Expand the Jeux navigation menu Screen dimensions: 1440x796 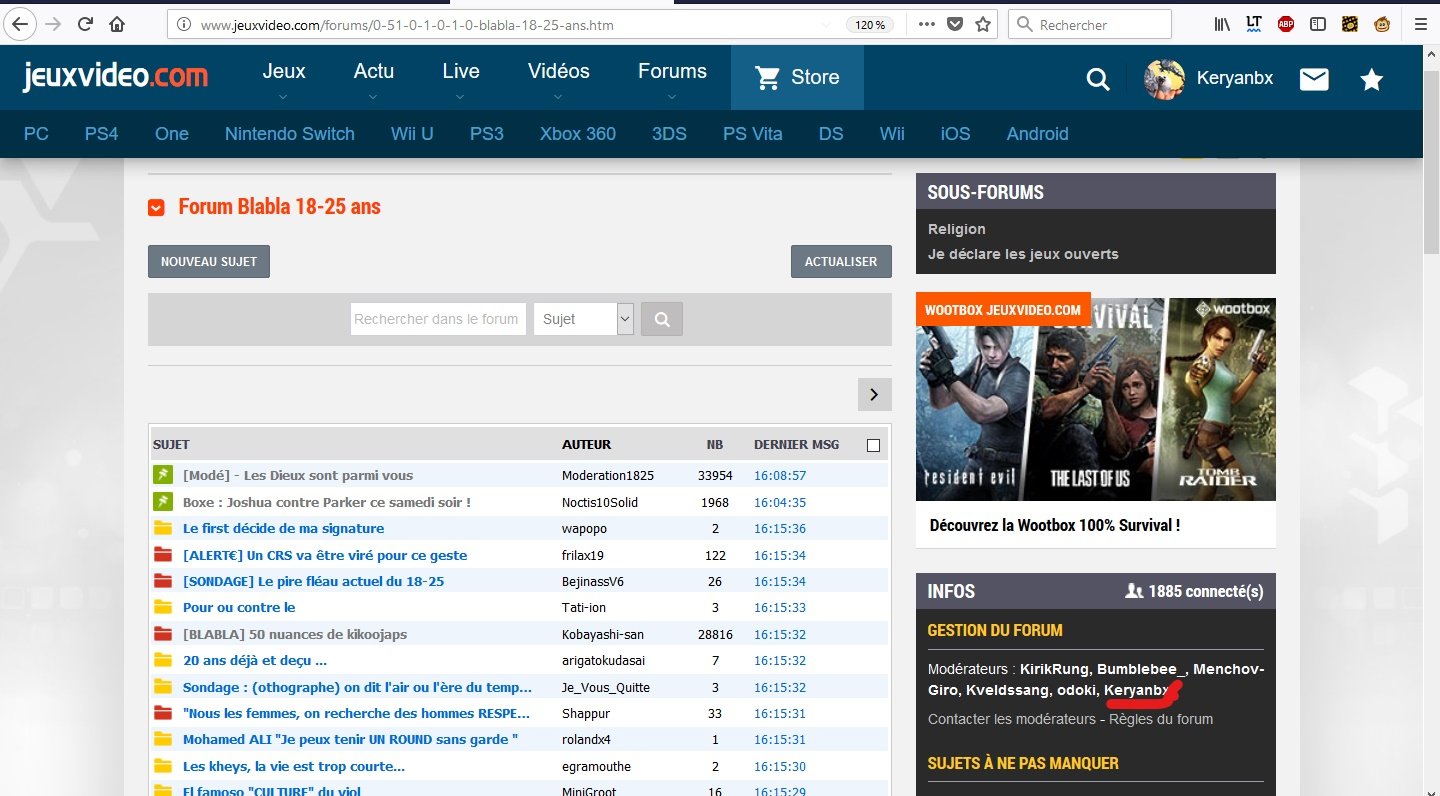tap(284, 78)
